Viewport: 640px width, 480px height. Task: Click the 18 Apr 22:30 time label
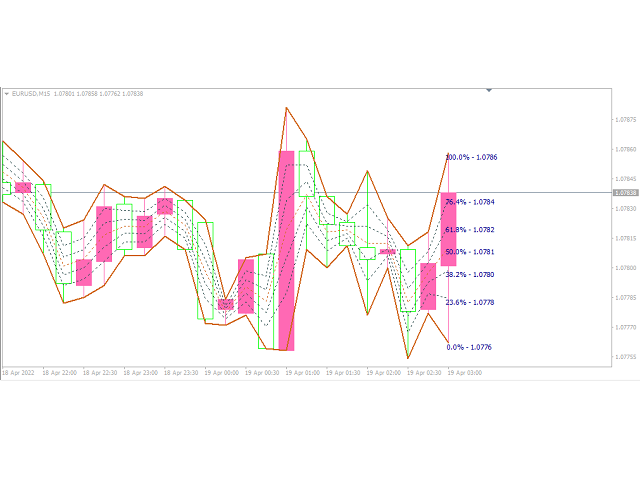[x=100, y=373]
